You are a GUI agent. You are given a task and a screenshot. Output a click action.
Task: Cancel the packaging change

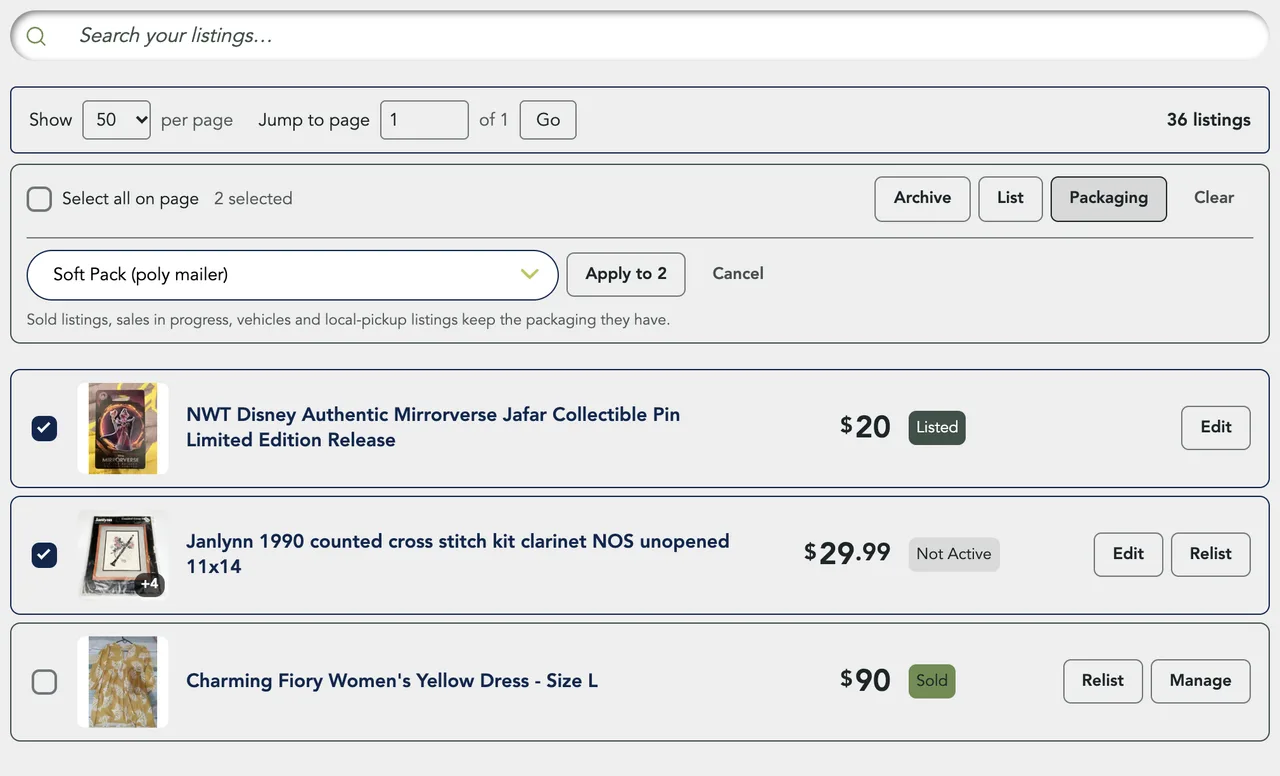(738, 274)
